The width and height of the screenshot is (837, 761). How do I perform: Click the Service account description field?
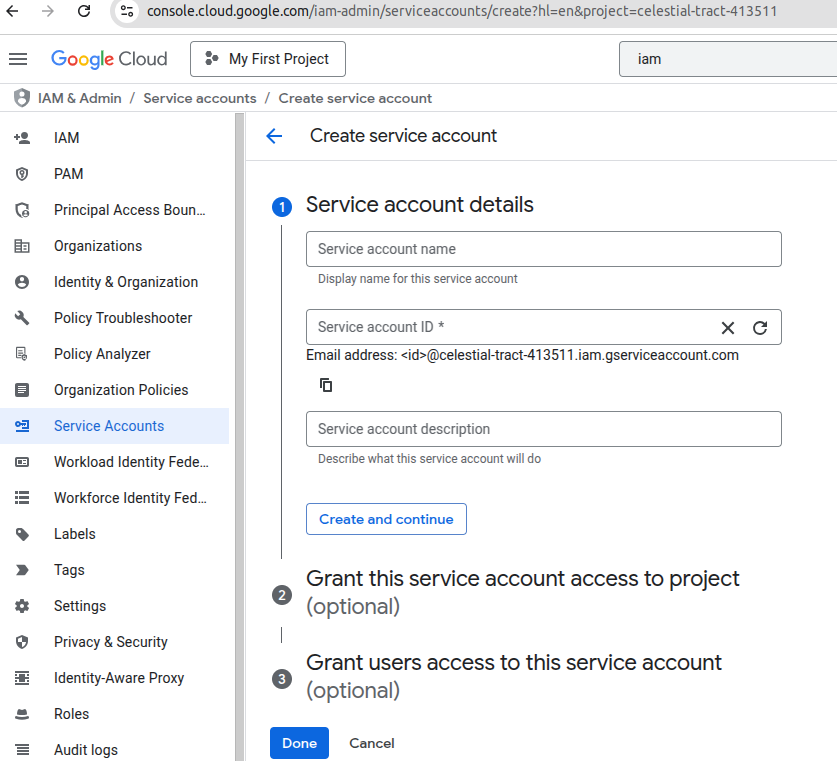[x=543, y=429]
